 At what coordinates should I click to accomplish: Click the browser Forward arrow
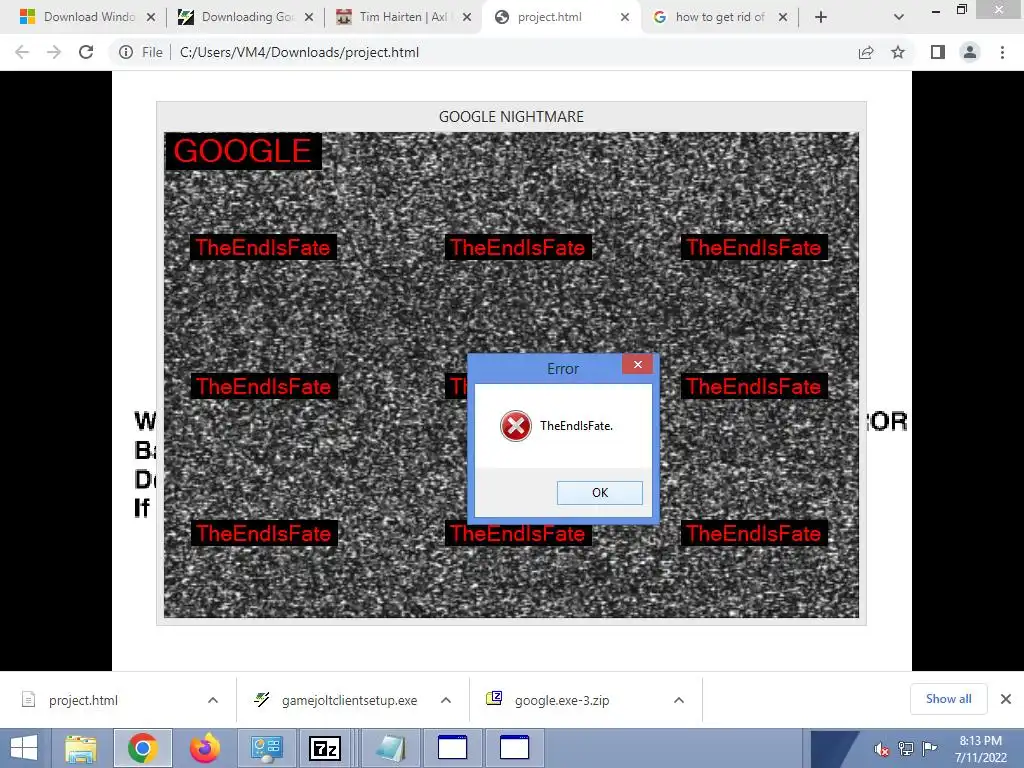[54, 52]
